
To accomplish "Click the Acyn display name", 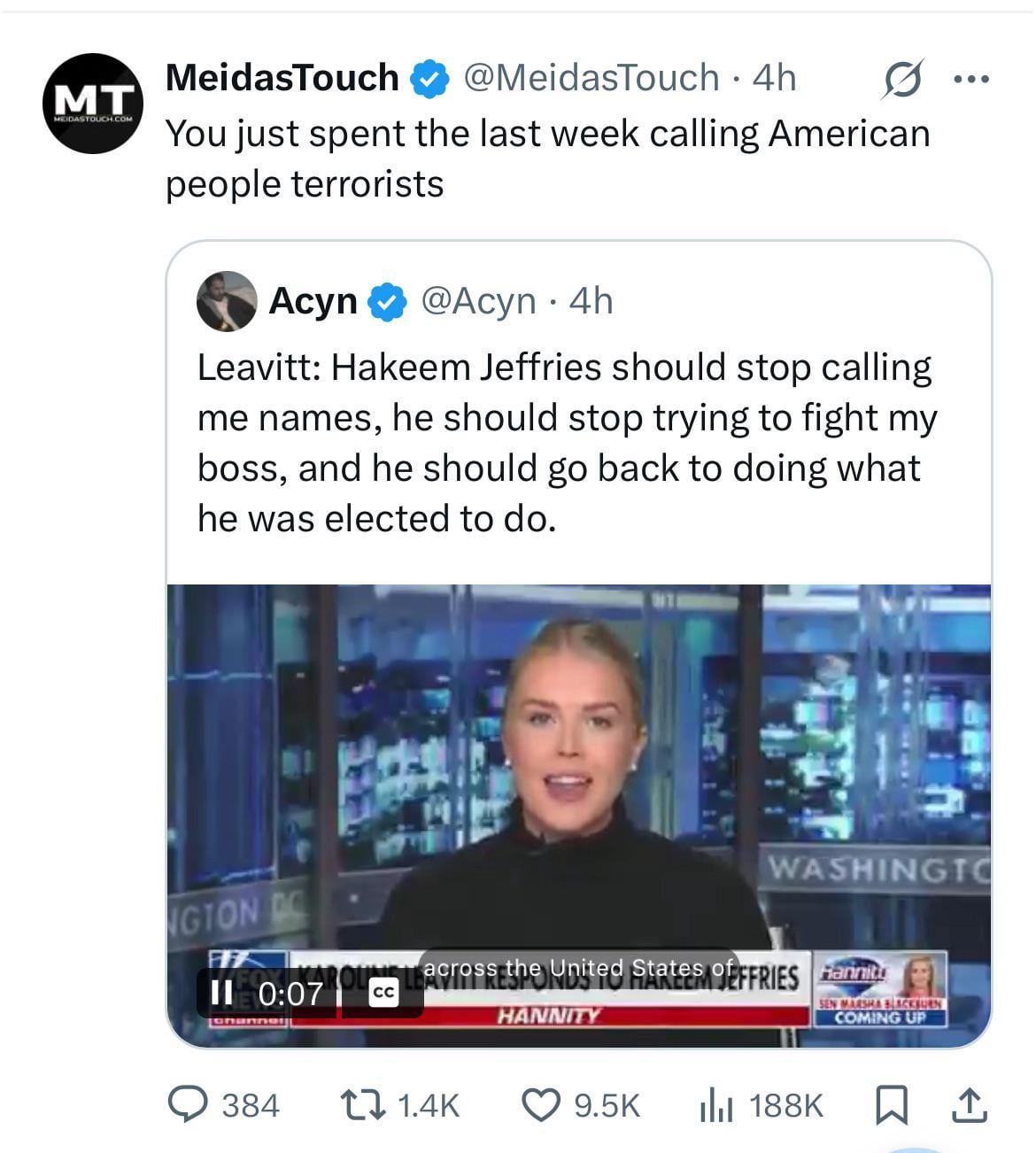I will [x=313, y=301].
